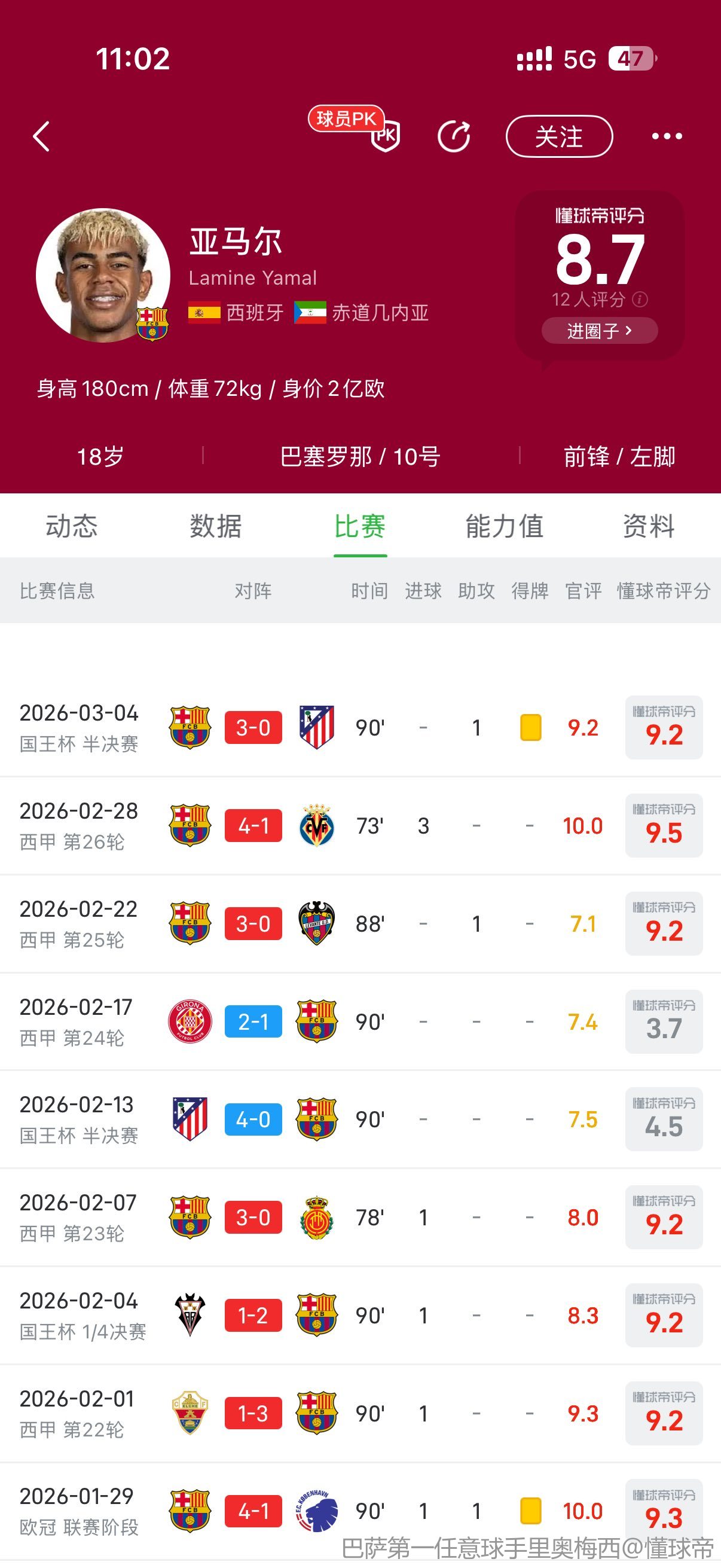This screenshot has width=721, height=1568.
Task: Open the 资料 tab
Action: pos(649,526)
